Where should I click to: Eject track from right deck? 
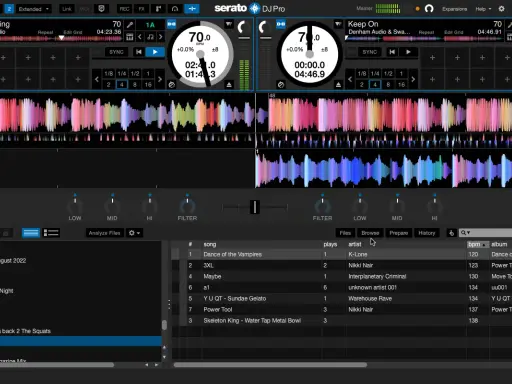[x=338, y=85]
